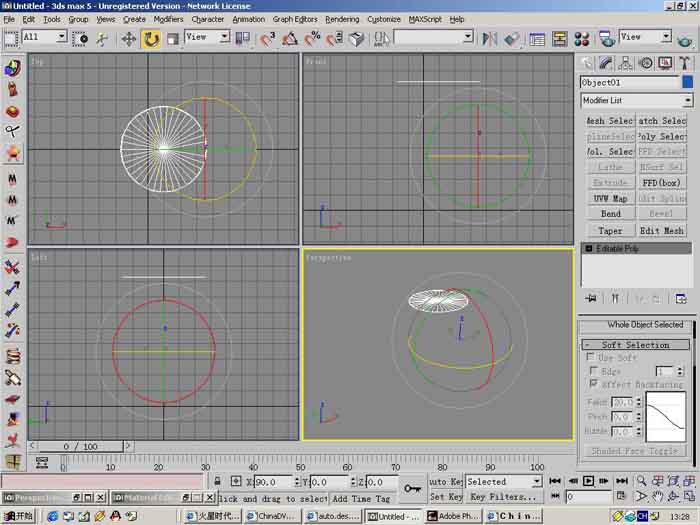Click the Pan viewport hand icon
The image size is (700, 525).
coord(657,496)
